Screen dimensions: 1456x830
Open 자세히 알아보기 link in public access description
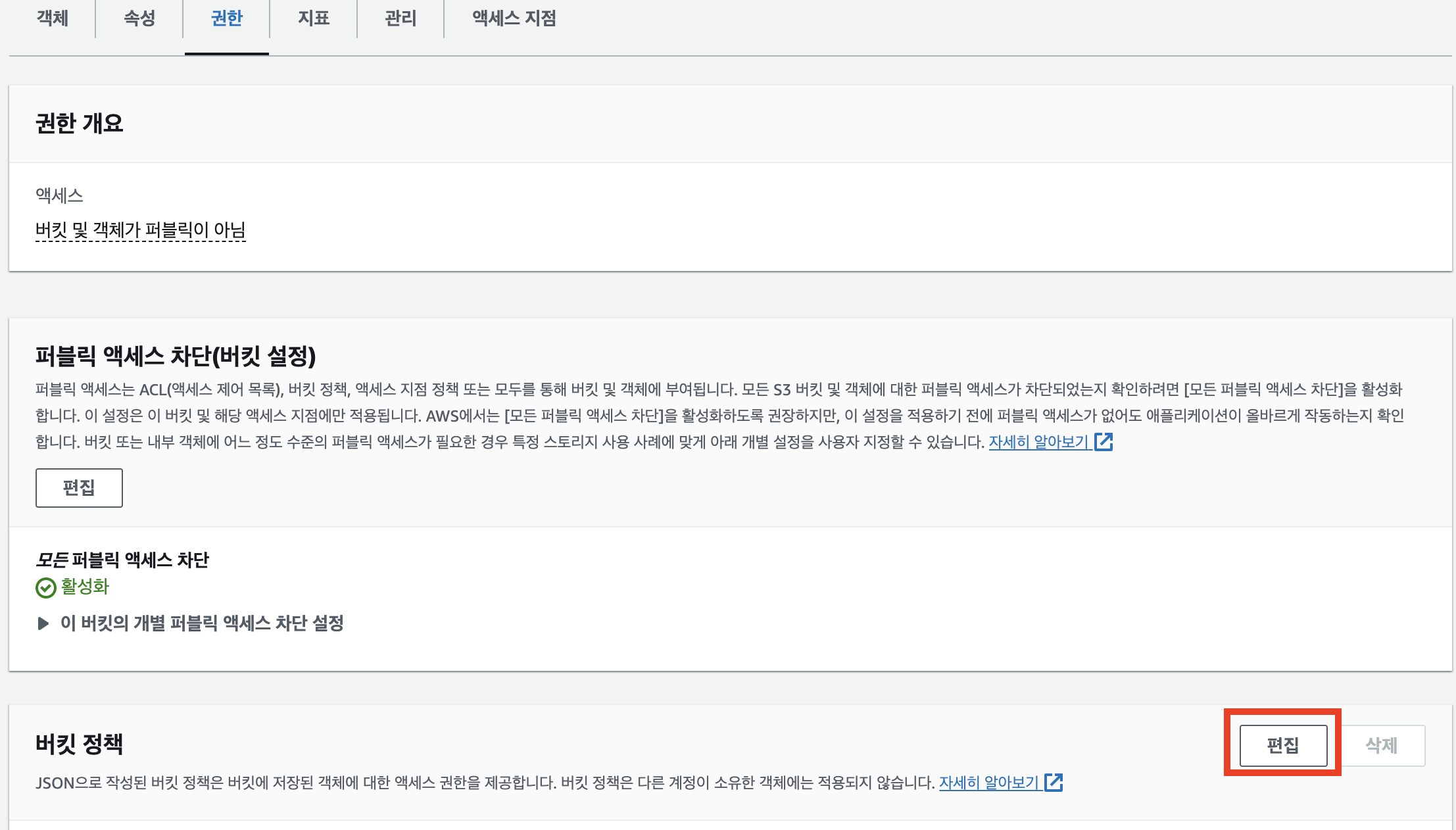(1039, 442)
